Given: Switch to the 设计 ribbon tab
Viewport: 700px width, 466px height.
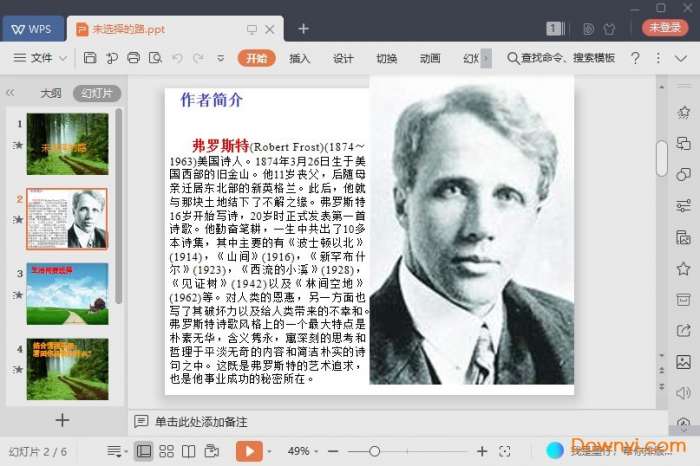Looking at the screenshot, I should point(343,58).
